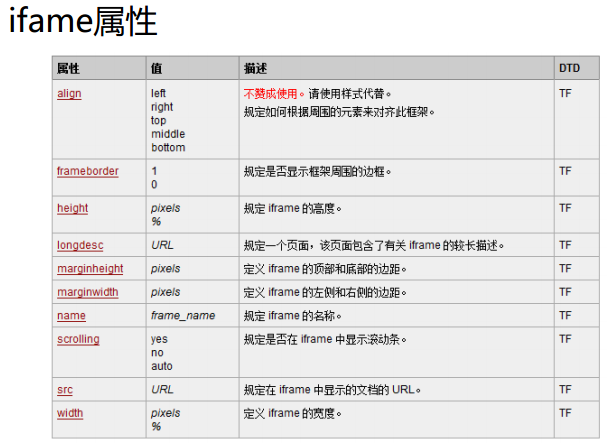Follow the scrolling attribute link
Image resolution: width=613 pixels, height=443 pixels.
click(78, 339)
